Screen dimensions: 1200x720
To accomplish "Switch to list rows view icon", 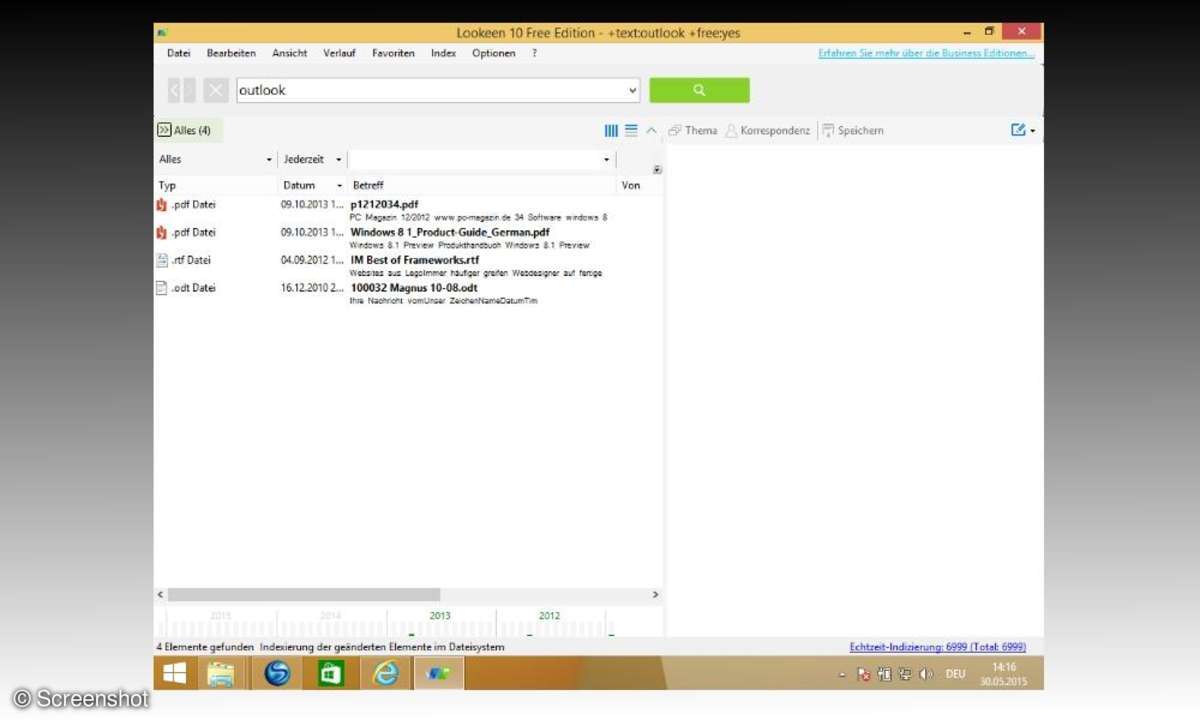I will click(x=631, y=130).
